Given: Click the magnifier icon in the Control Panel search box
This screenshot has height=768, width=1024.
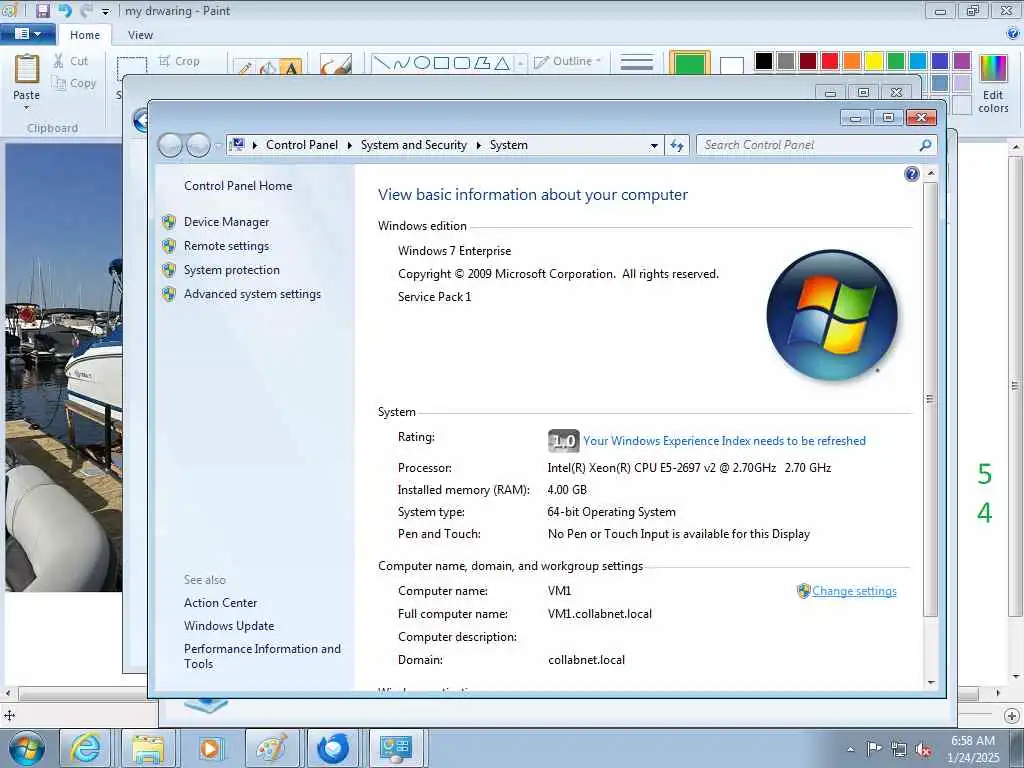Looking at the screenshot, I should click(x=925, y=145).
